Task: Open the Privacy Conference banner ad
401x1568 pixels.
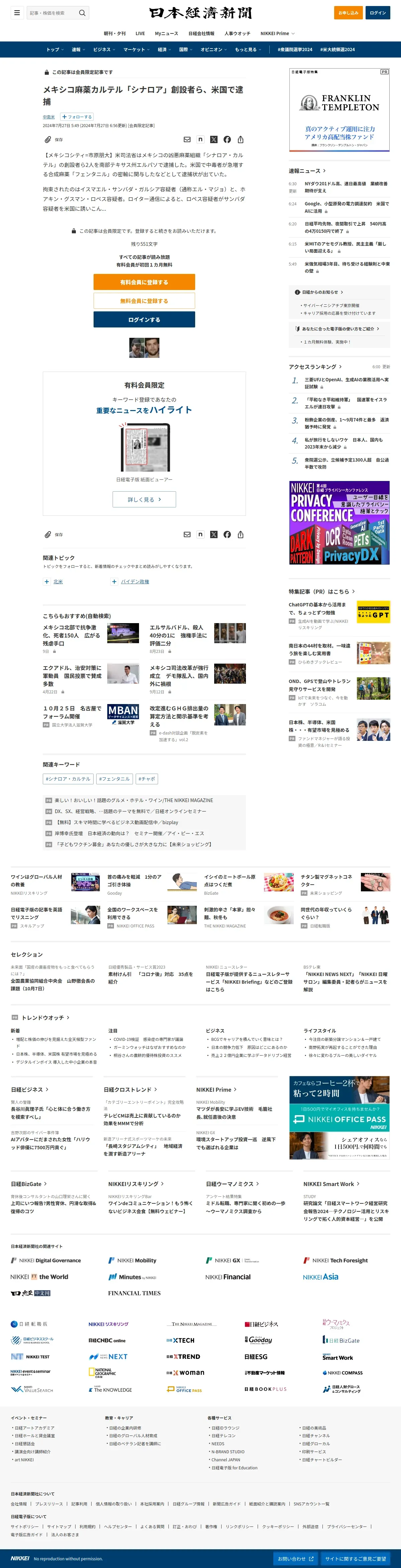Action: coord(340,523)
